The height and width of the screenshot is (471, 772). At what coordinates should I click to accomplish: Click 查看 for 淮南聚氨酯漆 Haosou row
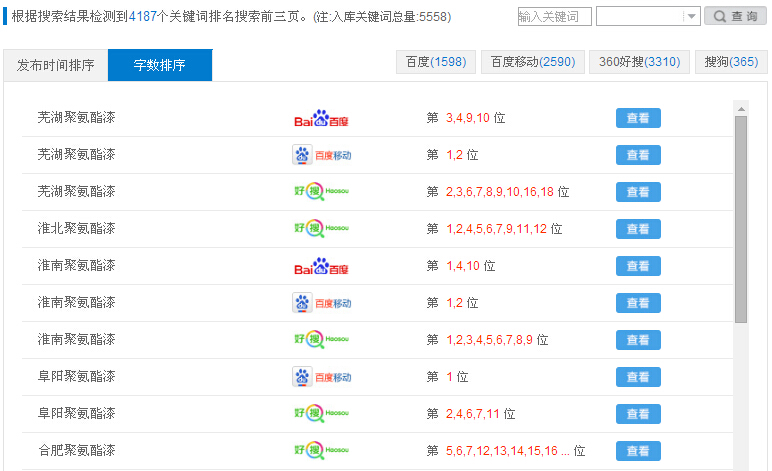click(x=638, y=340)
